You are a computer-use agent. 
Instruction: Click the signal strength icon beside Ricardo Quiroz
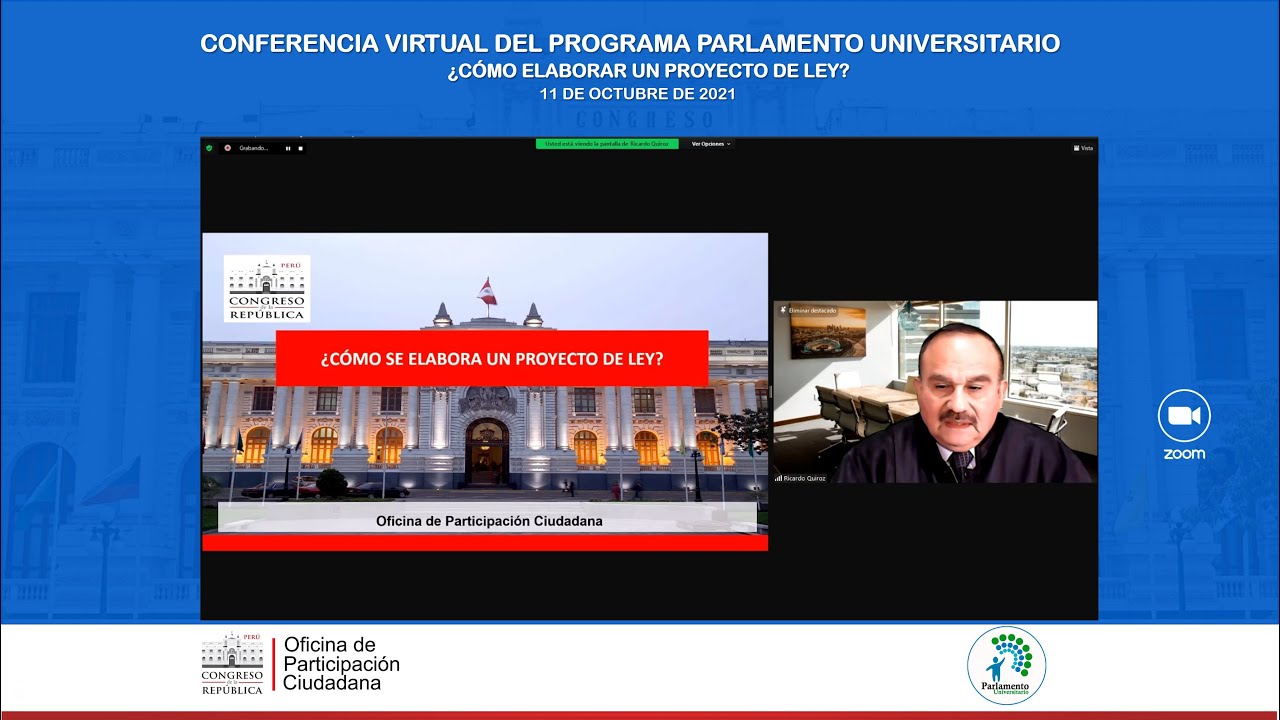point(779,478)
